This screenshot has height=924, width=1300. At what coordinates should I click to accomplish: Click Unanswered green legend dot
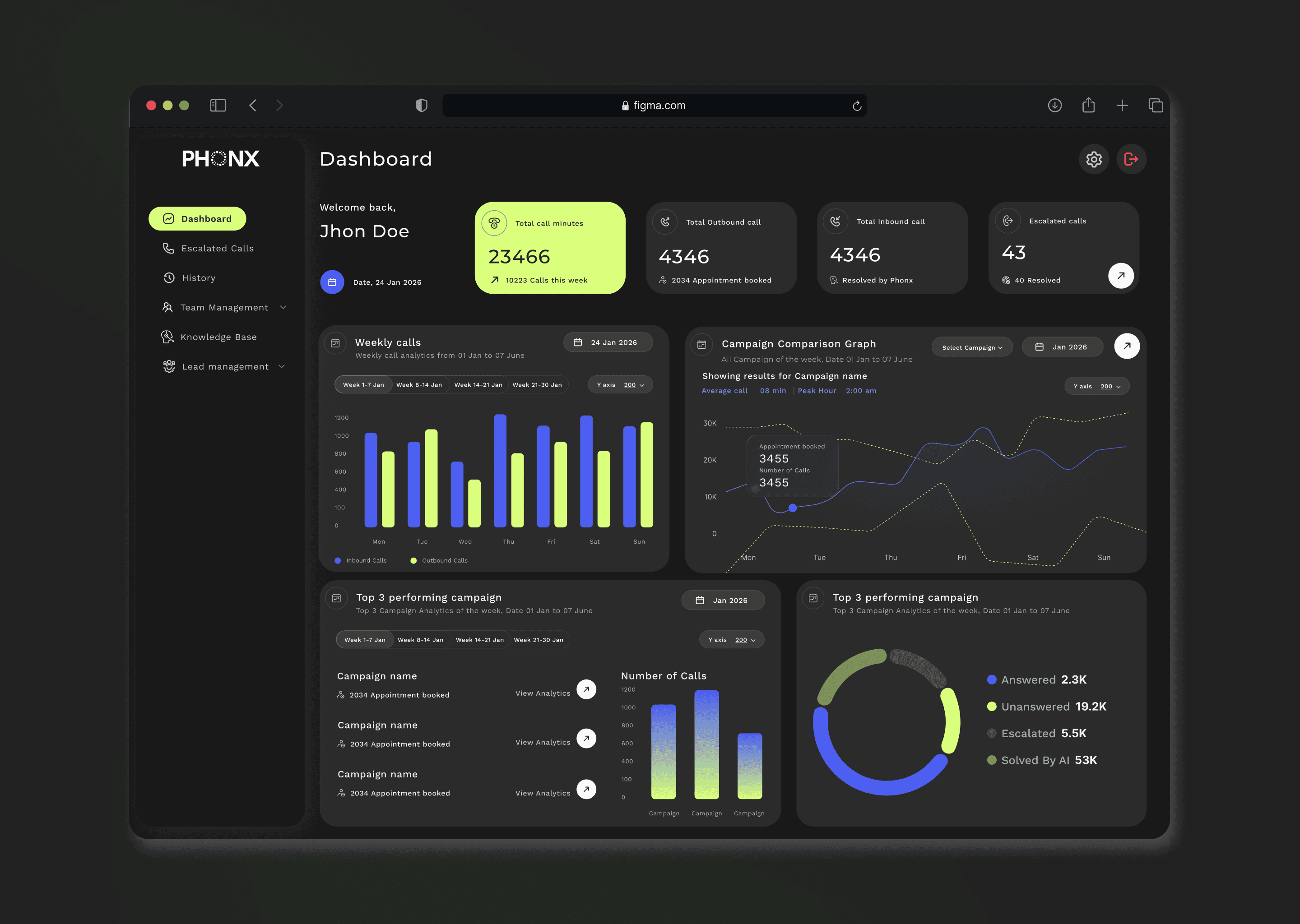(992, 706)
